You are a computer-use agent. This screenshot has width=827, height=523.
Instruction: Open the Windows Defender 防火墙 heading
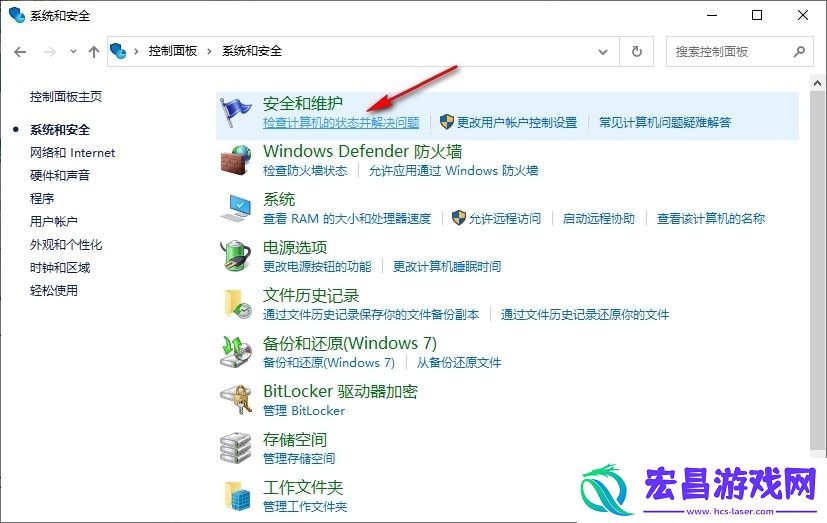click(x=363, y=151)
